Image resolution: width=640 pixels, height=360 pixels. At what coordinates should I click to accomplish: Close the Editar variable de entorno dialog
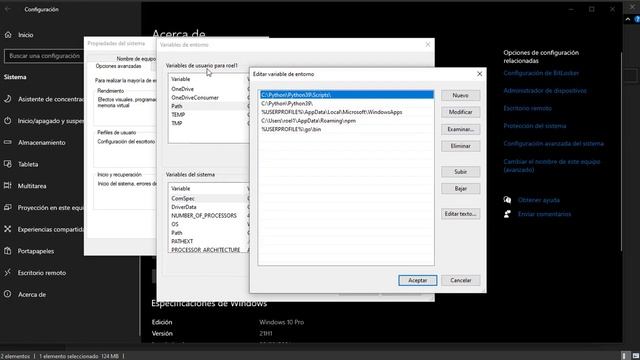[x=480, y=74]
